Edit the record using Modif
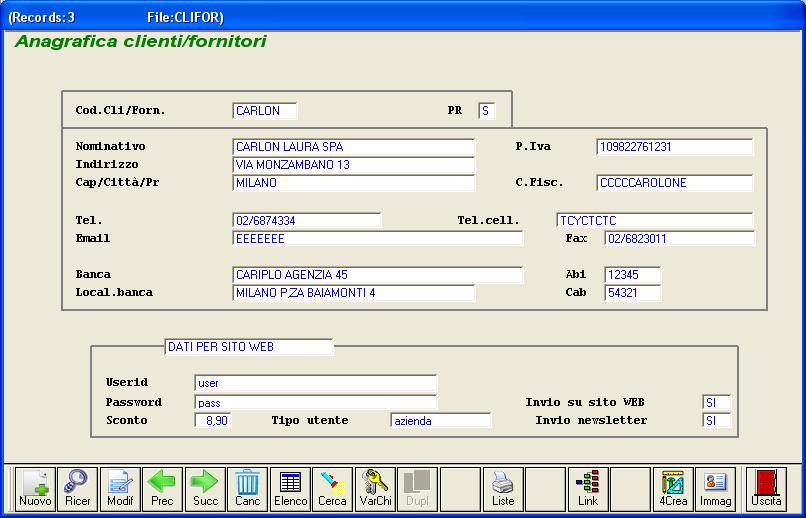Viewport: 806px width, 518px height. click(x=120, y=489)
